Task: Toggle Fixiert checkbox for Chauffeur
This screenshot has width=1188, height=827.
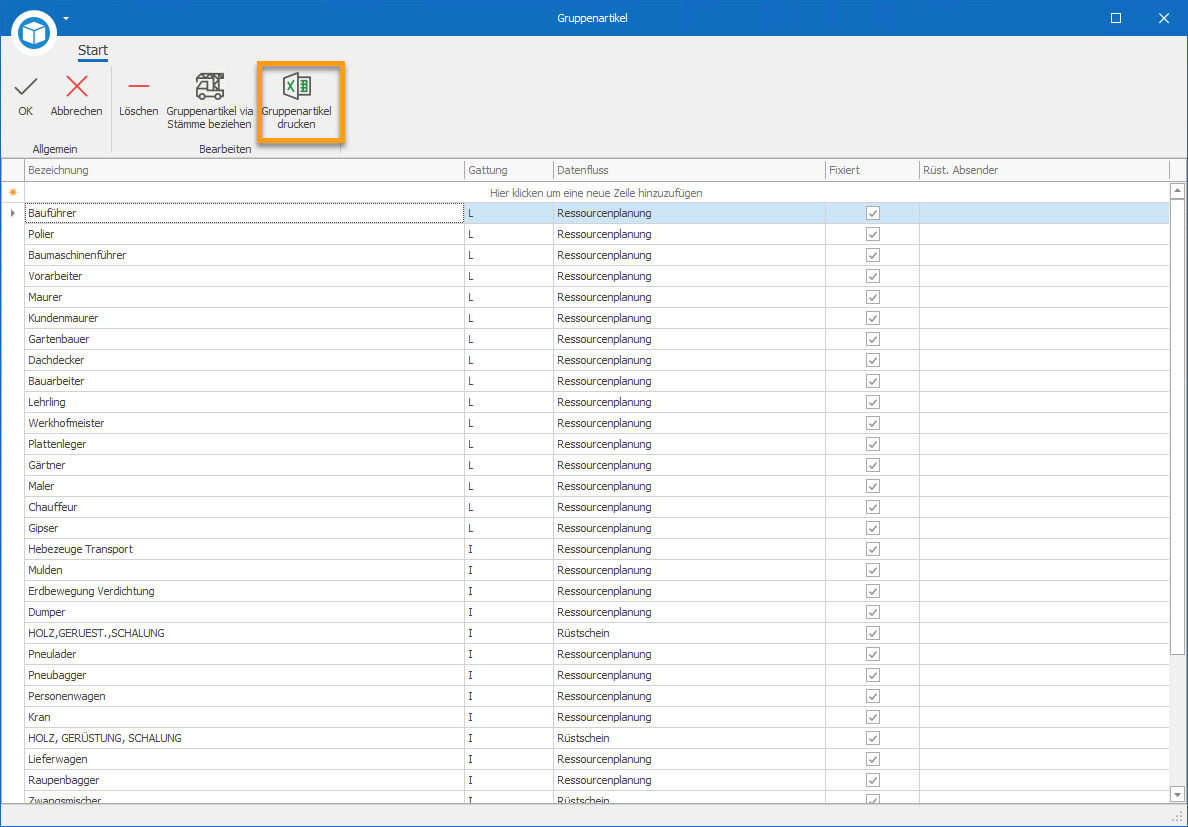Action: (x=873, y=507)
